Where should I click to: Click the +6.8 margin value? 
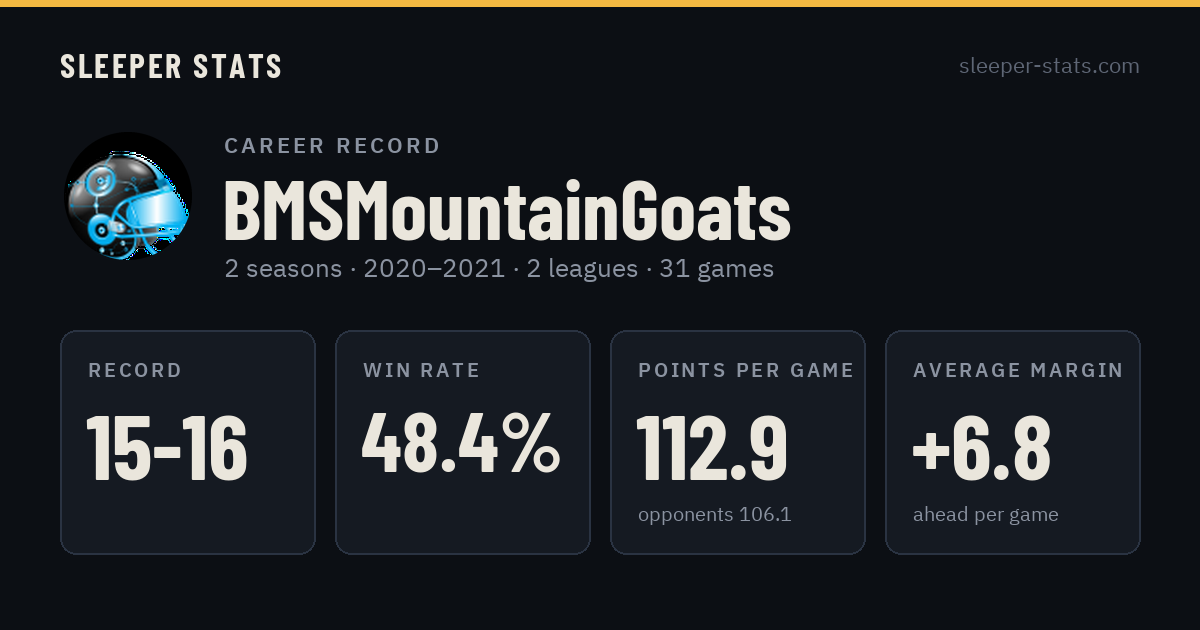(x=981, y=448)
